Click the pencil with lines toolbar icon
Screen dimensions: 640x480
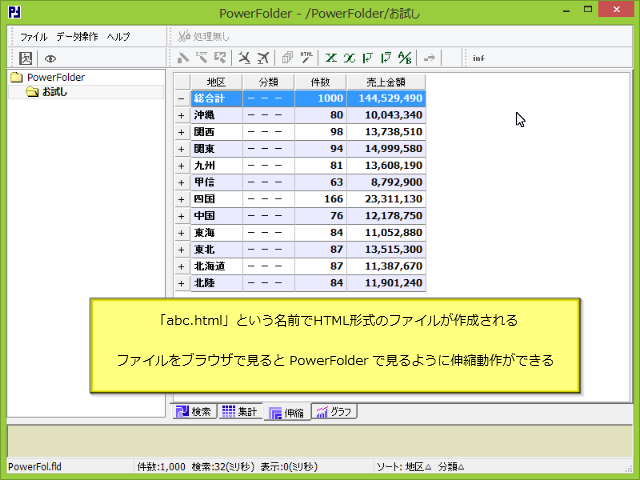201,58
